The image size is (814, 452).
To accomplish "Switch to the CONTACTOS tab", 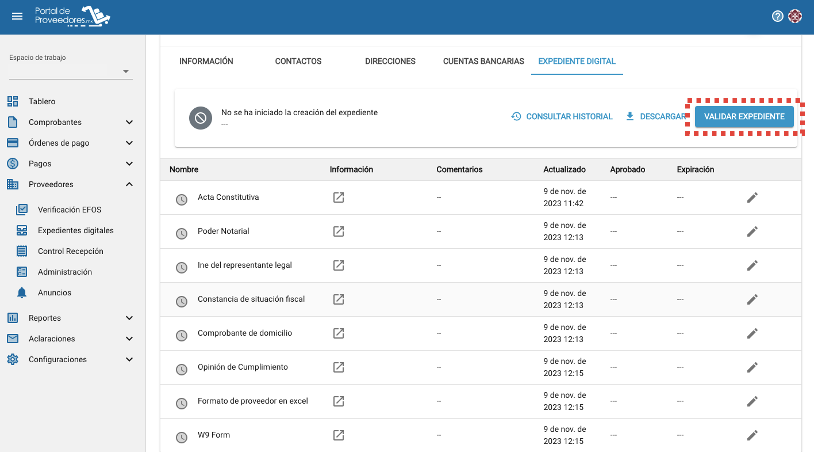I will [298, 61].
